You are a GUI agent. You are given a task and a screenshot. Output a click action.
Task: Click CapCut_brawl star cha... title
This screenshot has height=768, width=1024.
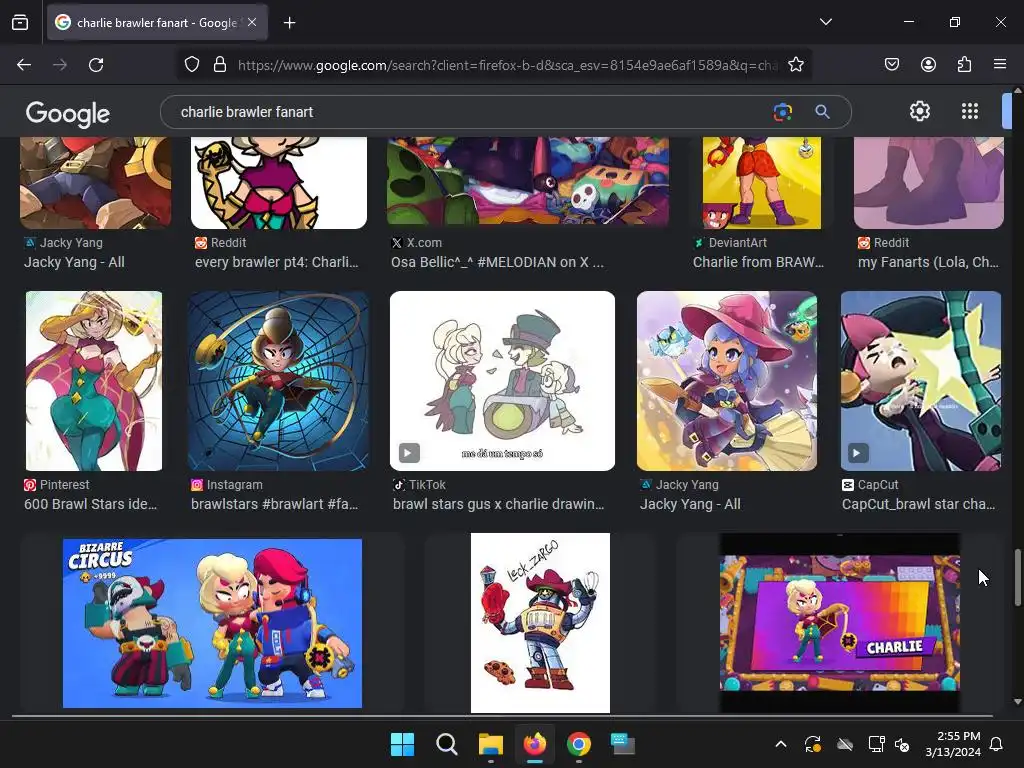918,504
